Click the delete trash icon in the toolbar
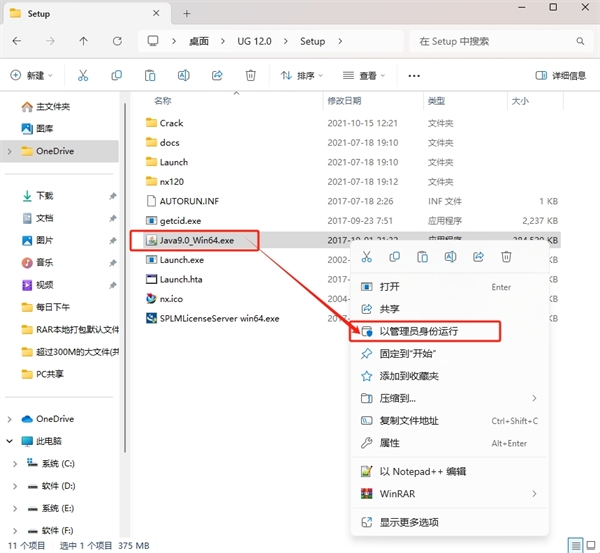Image resolution: width=600 pixels, height=553 pixels. click(x=251, y=76)
